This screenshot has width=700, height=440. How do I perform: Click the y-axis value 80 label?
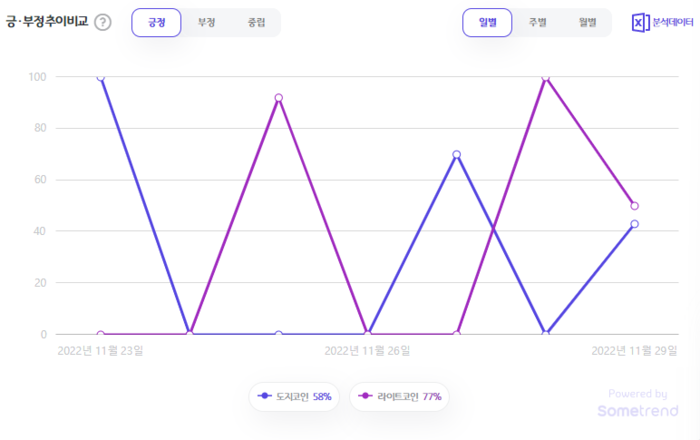pyautogui.click(x=40, y=128)
